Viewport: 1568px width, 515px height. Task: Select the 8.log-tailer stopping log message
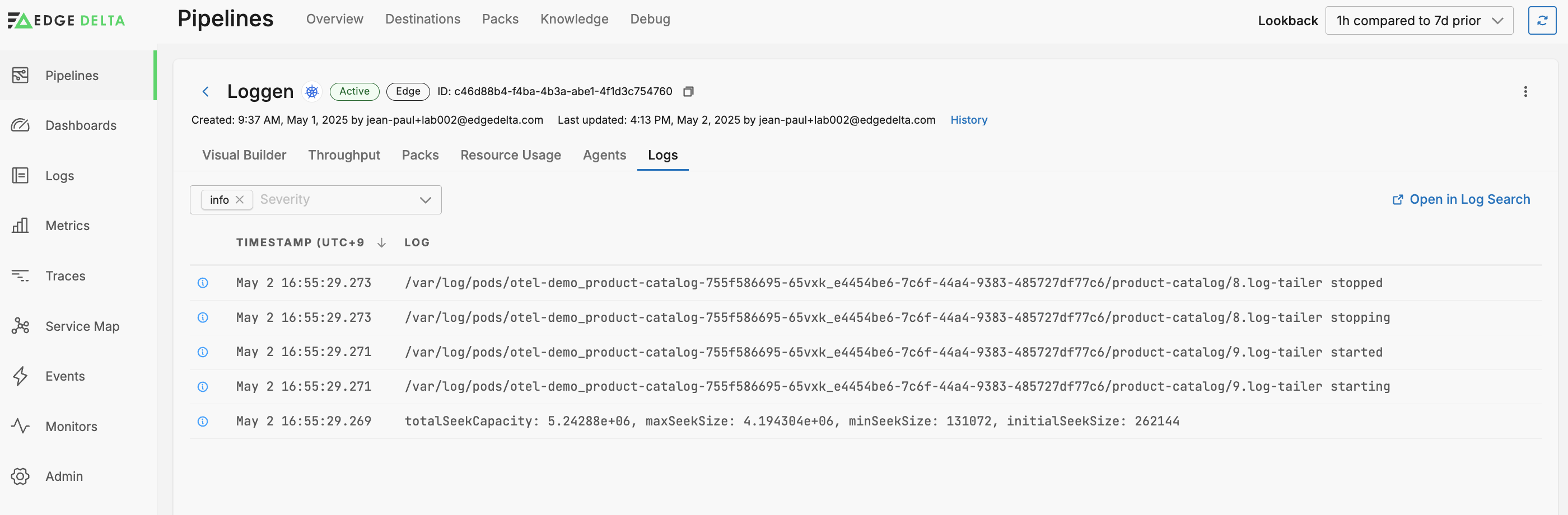tap(897, 318)
